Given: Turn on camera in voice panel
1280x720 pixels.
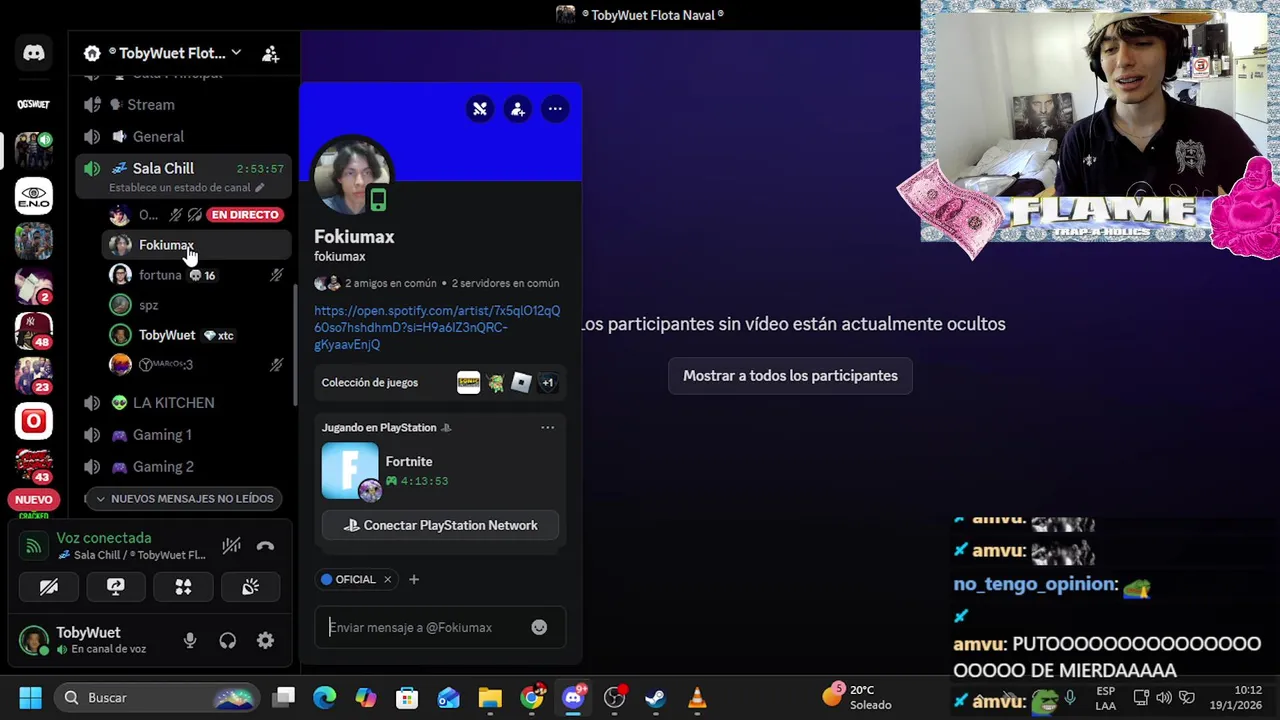Looking at the screenshot, I should click(49, 587).
